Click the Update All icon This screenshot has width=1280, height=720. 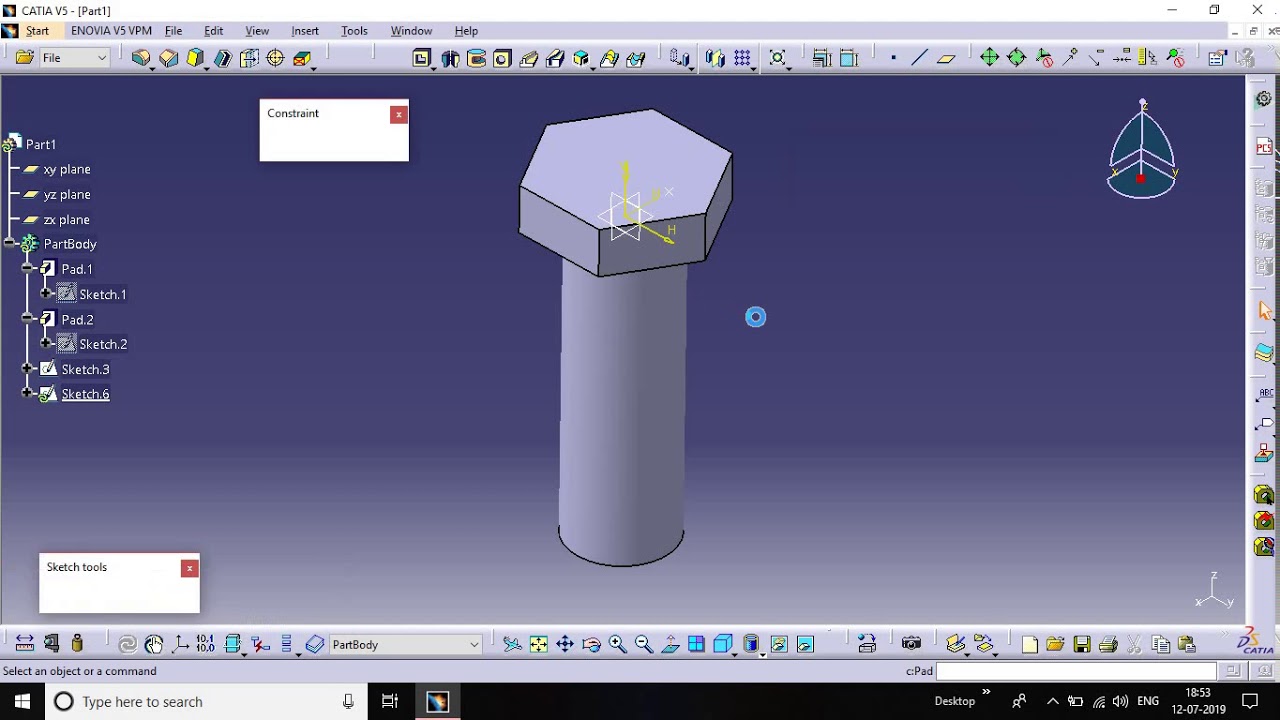[127, 644]
